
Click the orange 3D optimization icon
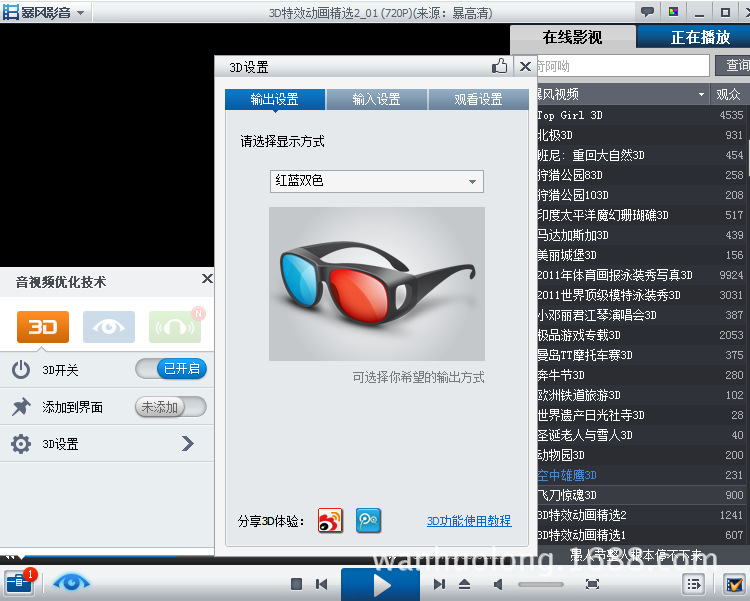click(43, 327)
